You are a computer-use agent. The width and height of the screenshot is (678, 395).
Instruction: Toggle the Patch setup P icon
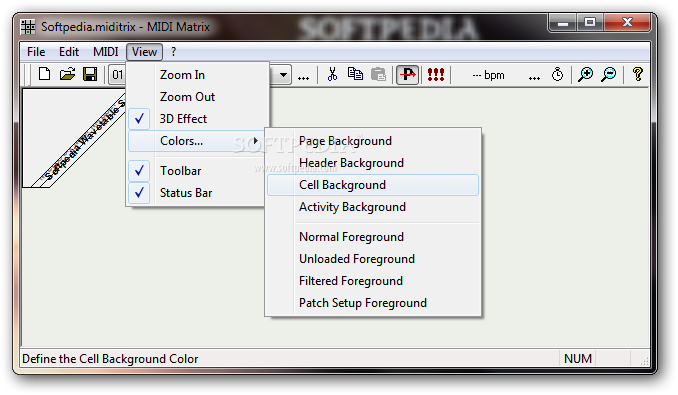(407, 75)
